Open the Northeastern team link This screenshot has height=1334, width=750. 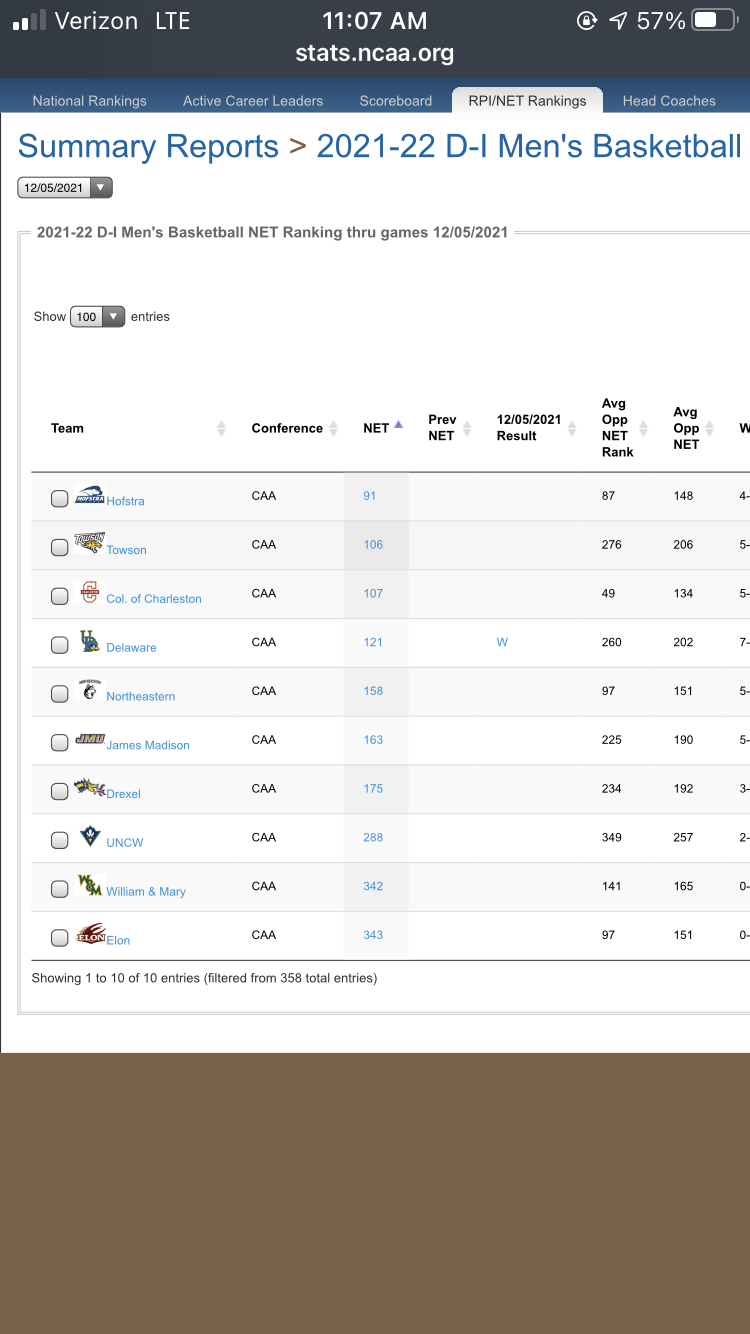[x=140, y=697]
